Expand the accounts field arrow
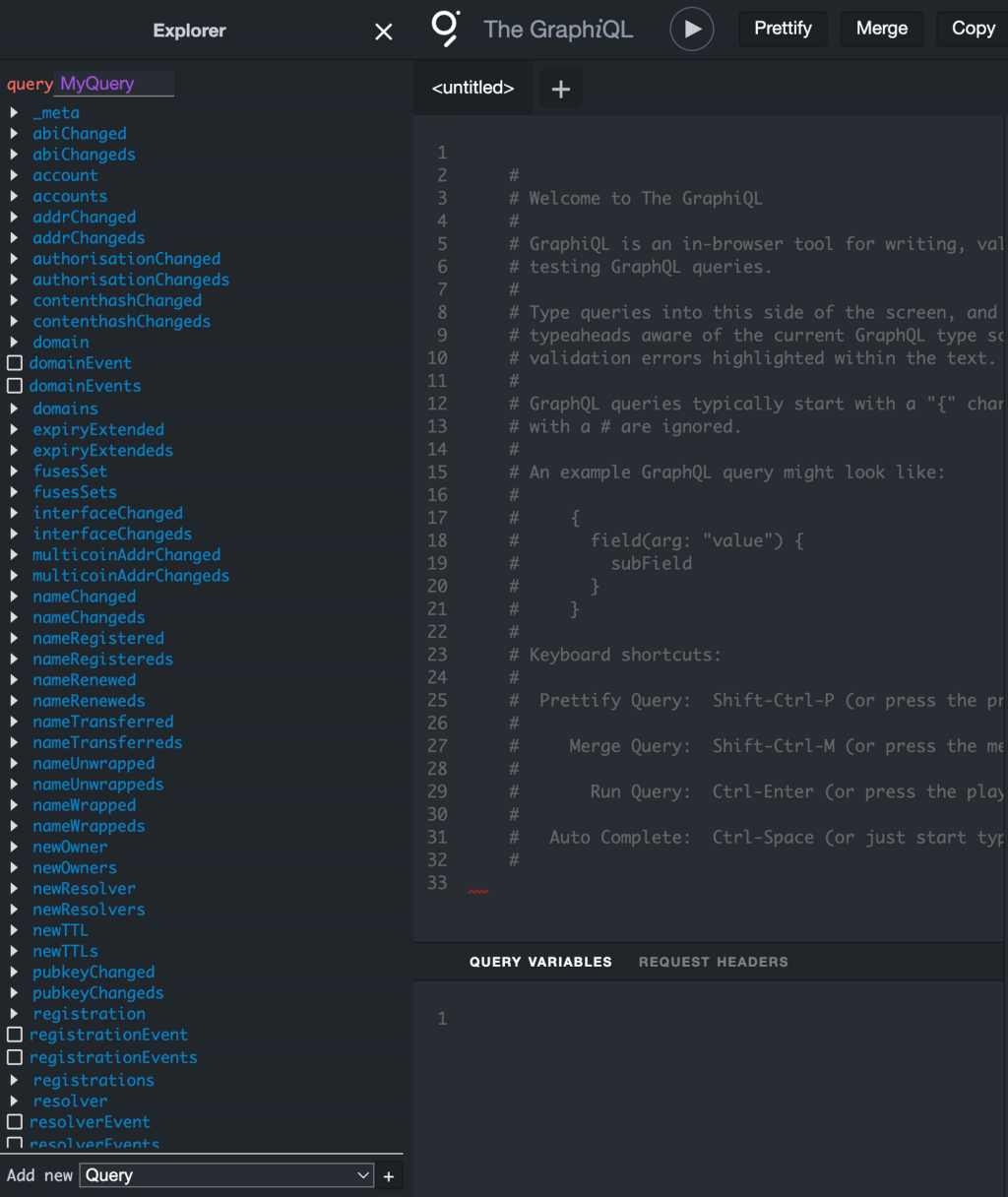This screenshot has height=1197, width=1008. click(x=14, y=196)
